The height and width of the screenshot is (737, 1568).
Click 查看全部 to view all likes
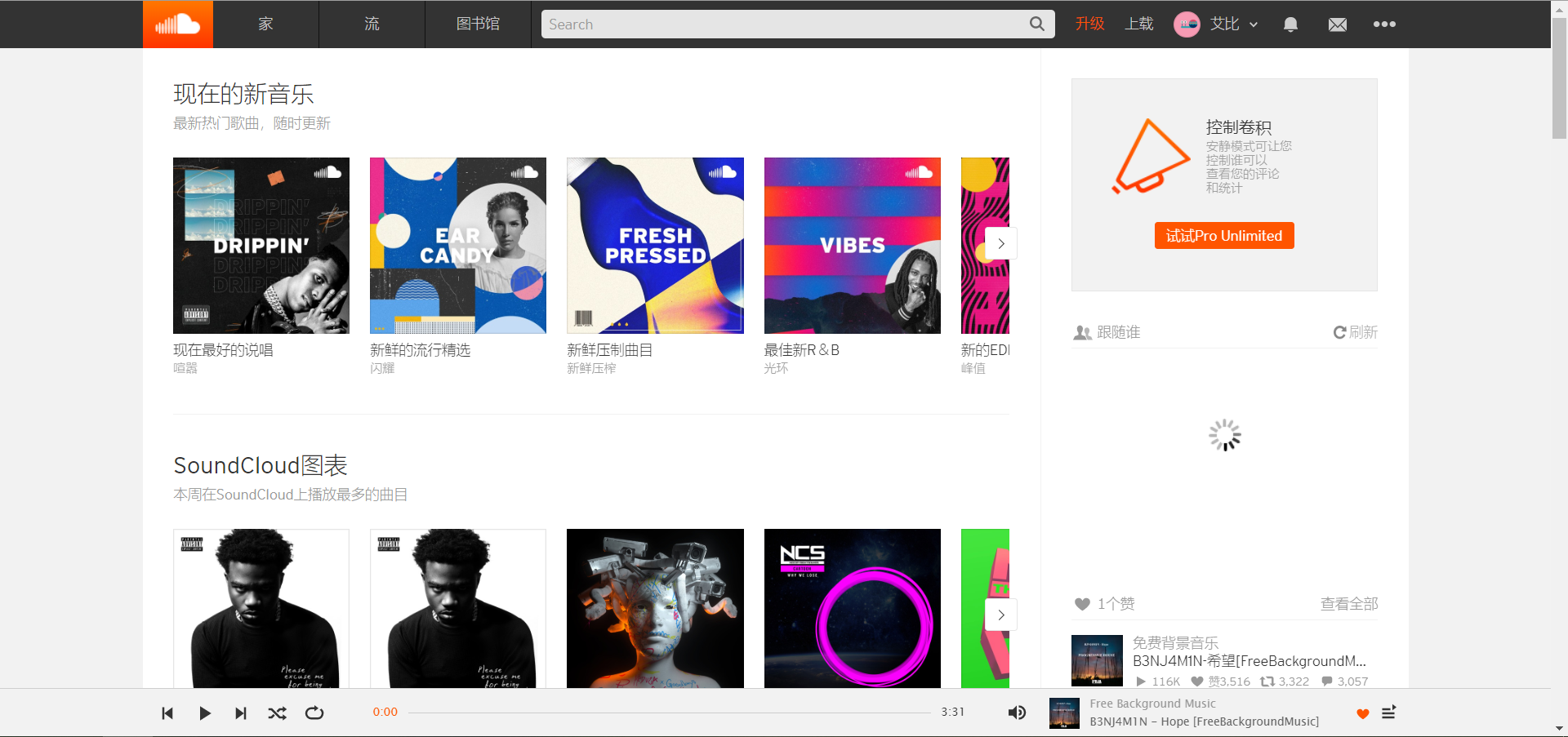[x=1349, y=604]
